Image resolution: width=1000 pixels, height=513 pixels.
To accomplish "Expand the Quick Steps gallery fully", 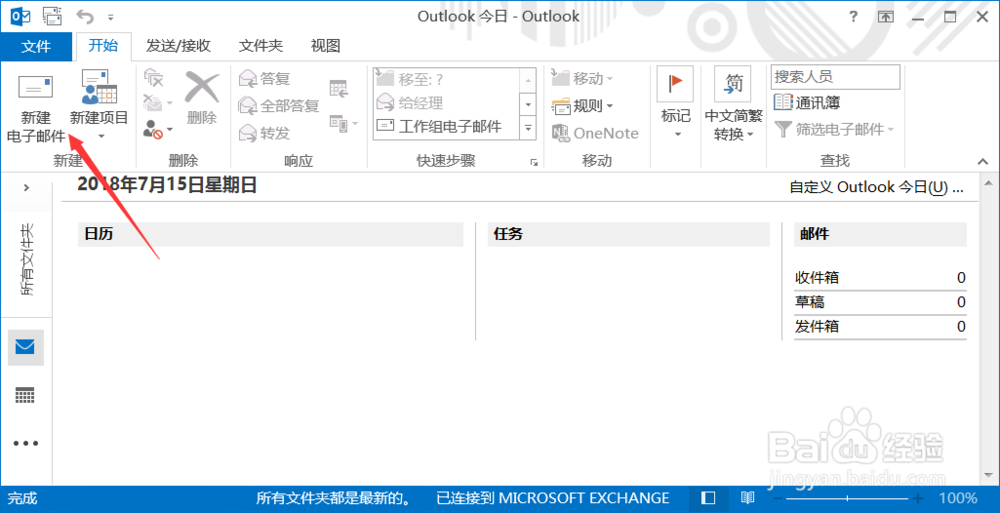I will [x=528, y=127].
